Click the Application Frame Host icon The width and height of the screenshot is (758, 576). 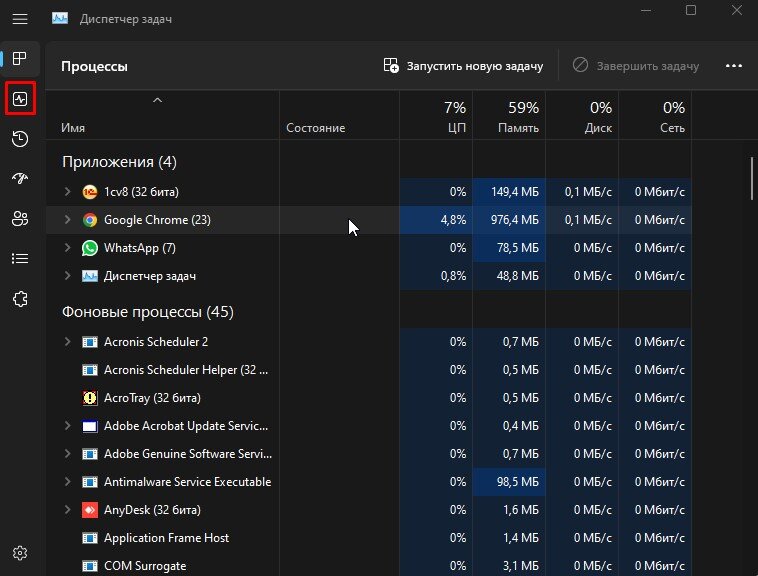coord(89,538)
